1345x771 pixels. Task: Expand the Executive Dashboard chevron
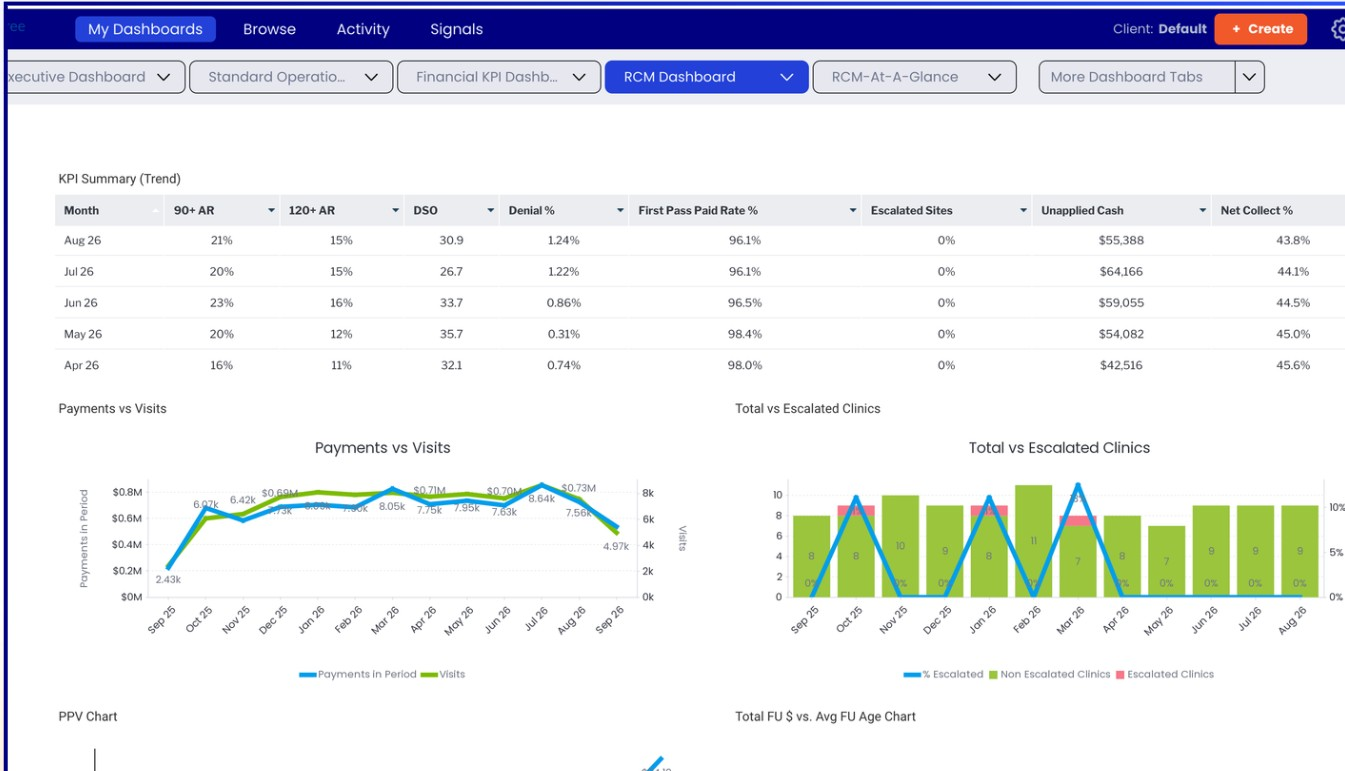pyautogui.click(x=164, y=77)
